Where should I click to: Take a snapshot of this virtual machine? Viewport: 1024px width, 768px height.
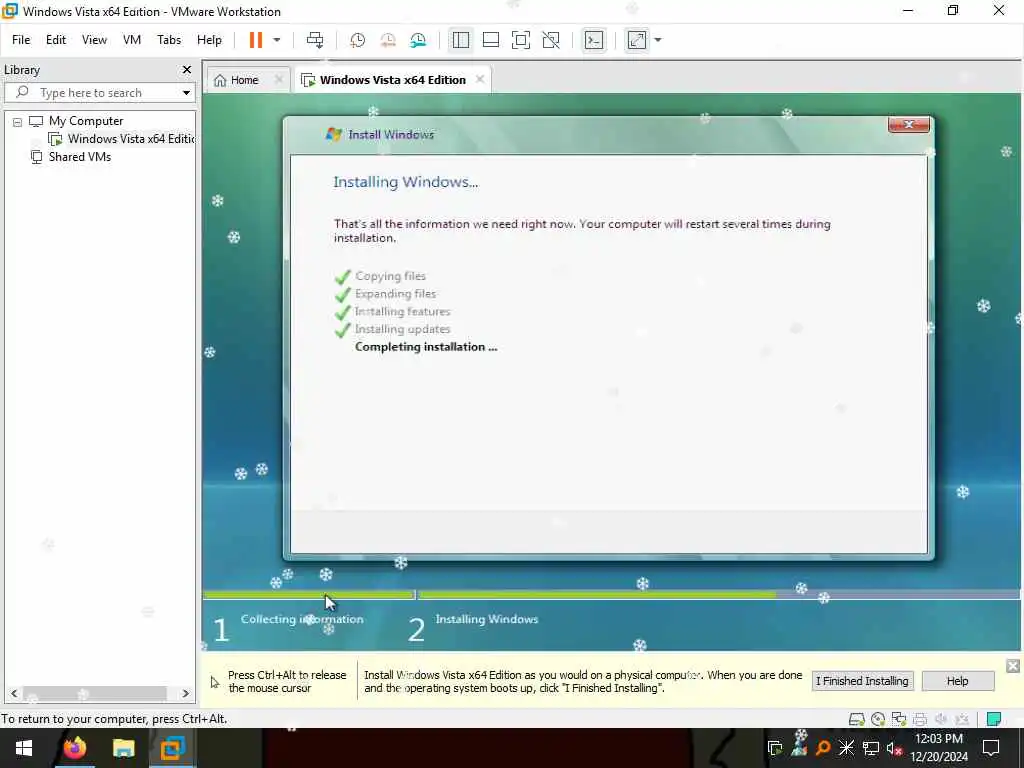click(x=357, y=40)
